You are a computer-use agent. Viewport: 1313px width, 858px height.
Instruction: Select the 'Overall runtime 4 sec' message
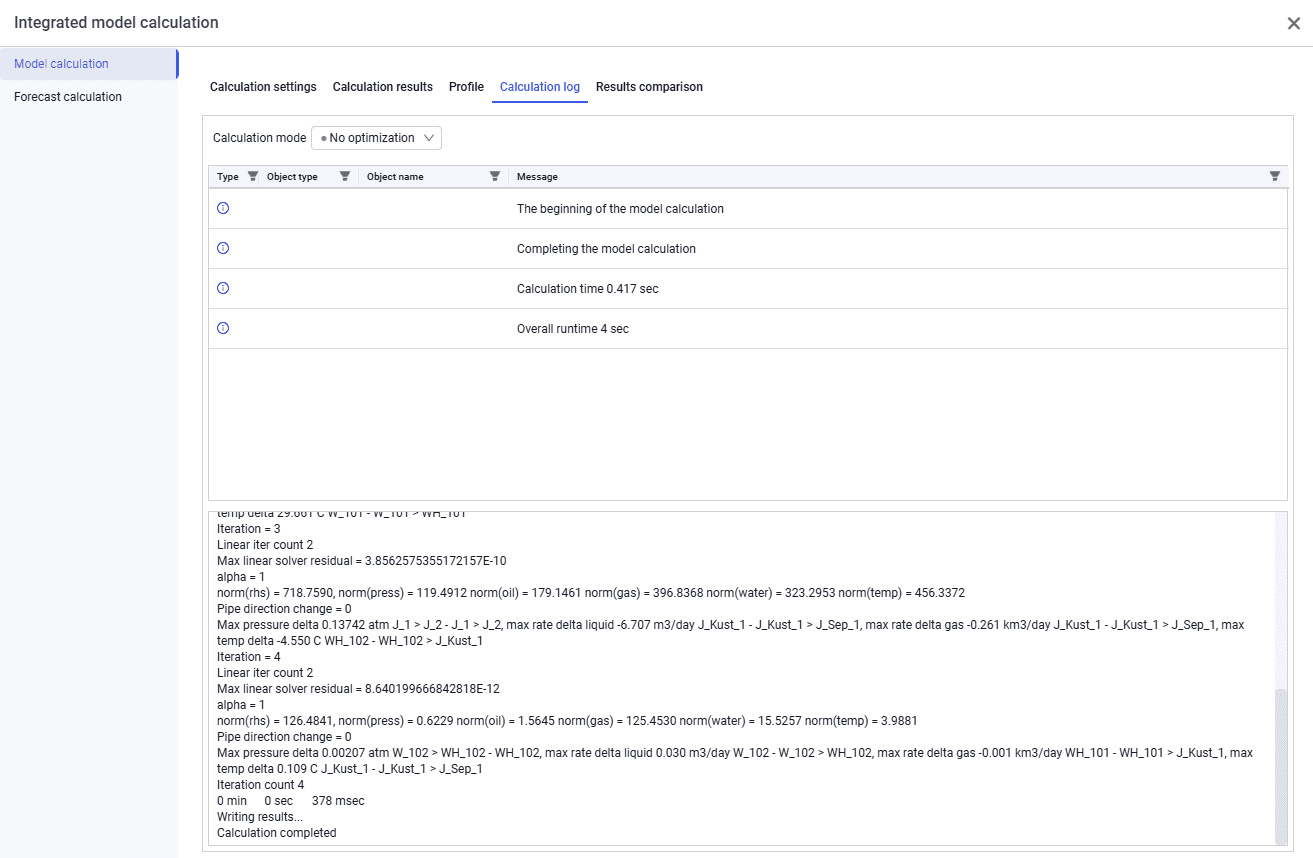573,329
